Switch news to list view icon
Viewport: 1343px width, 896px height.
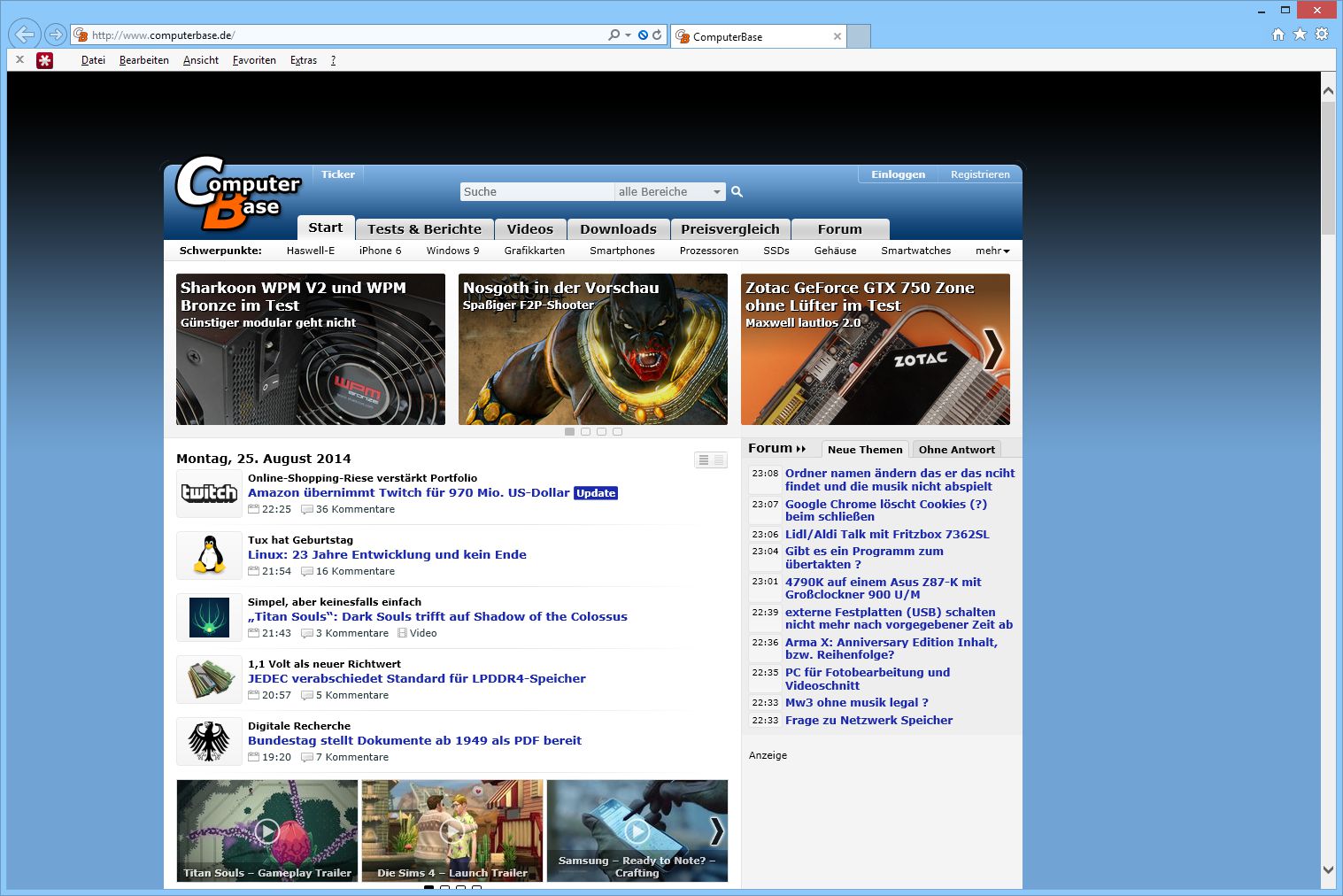coord(703,460)
